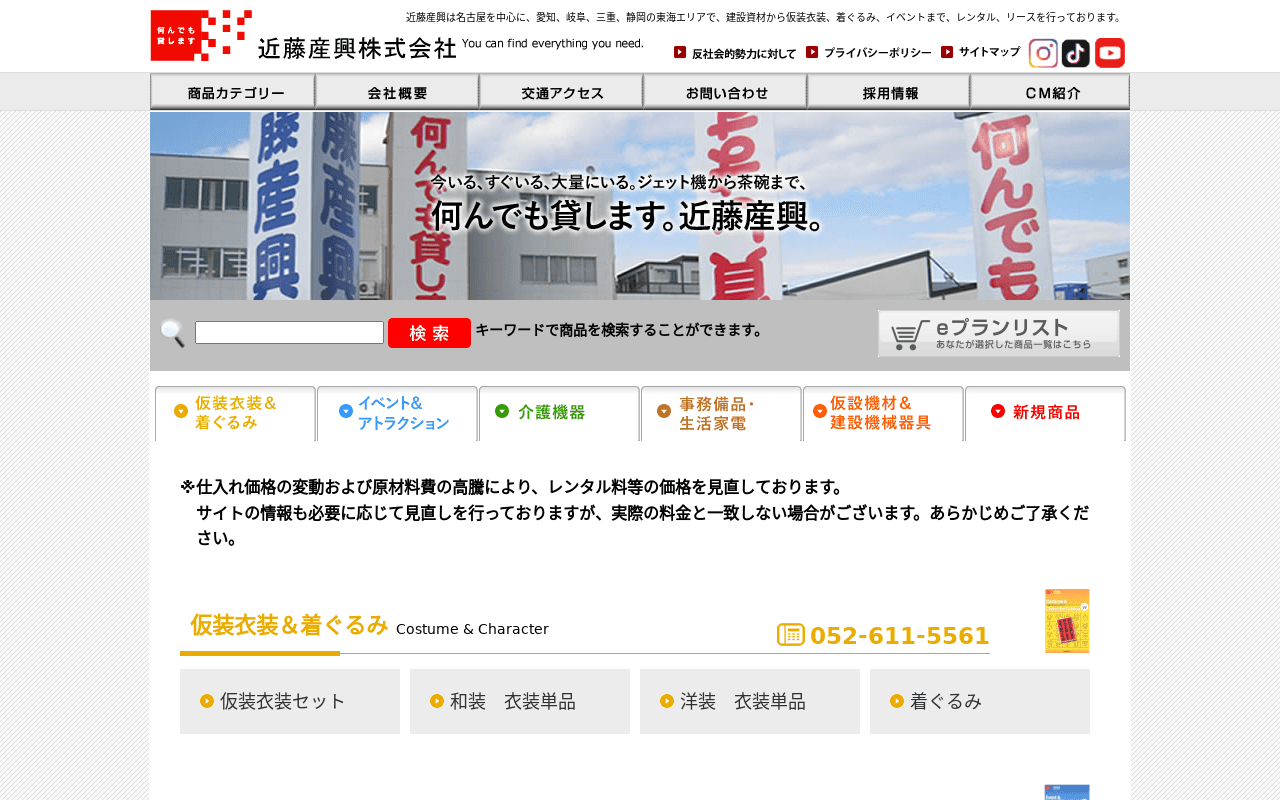Screen dimensions: 1280x800
Task: Open 採用情報 menu item
Action: 889,92
